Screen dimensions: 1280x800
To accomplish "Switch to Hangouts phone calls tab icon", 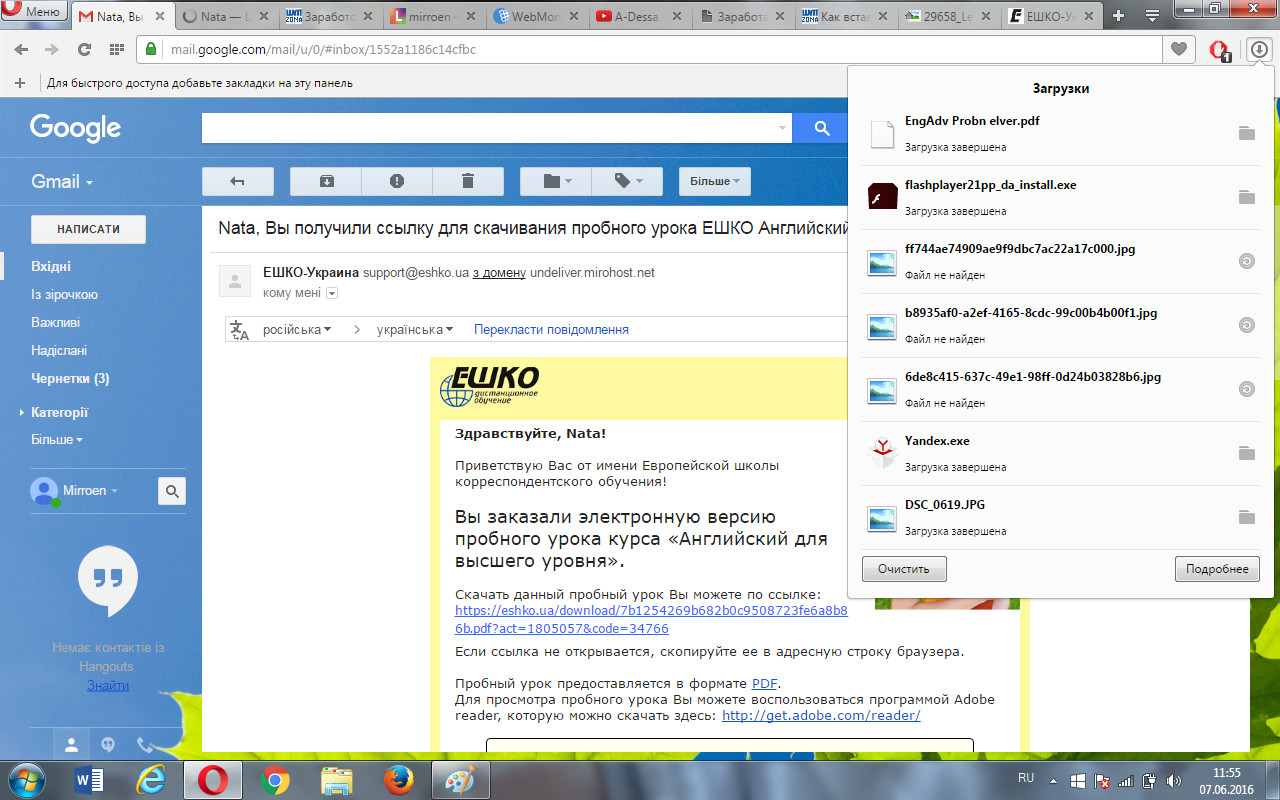I will (x=144, y=744).
